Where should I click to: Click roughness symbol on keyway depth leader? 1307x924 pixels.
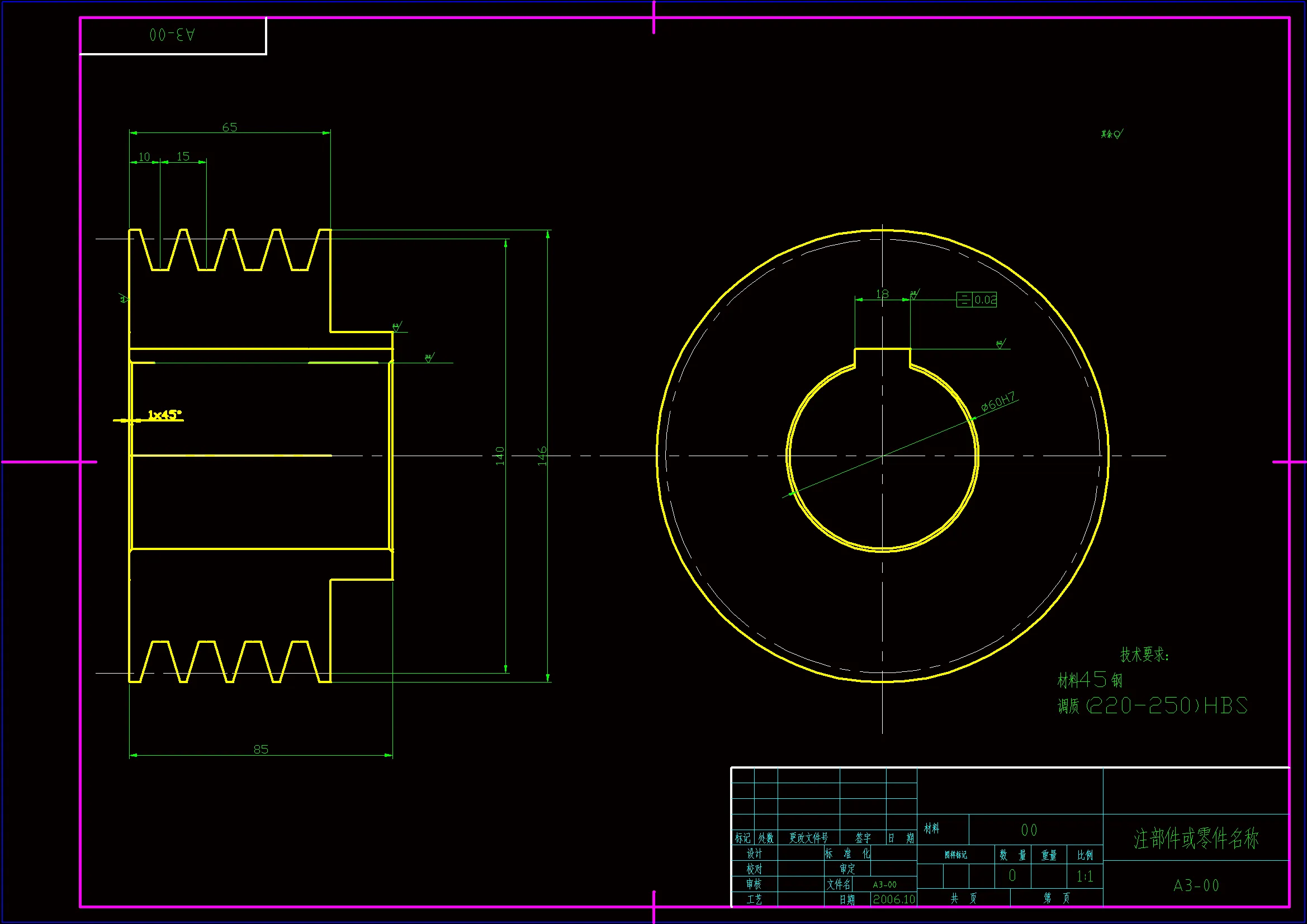[x=1001, y=344]
